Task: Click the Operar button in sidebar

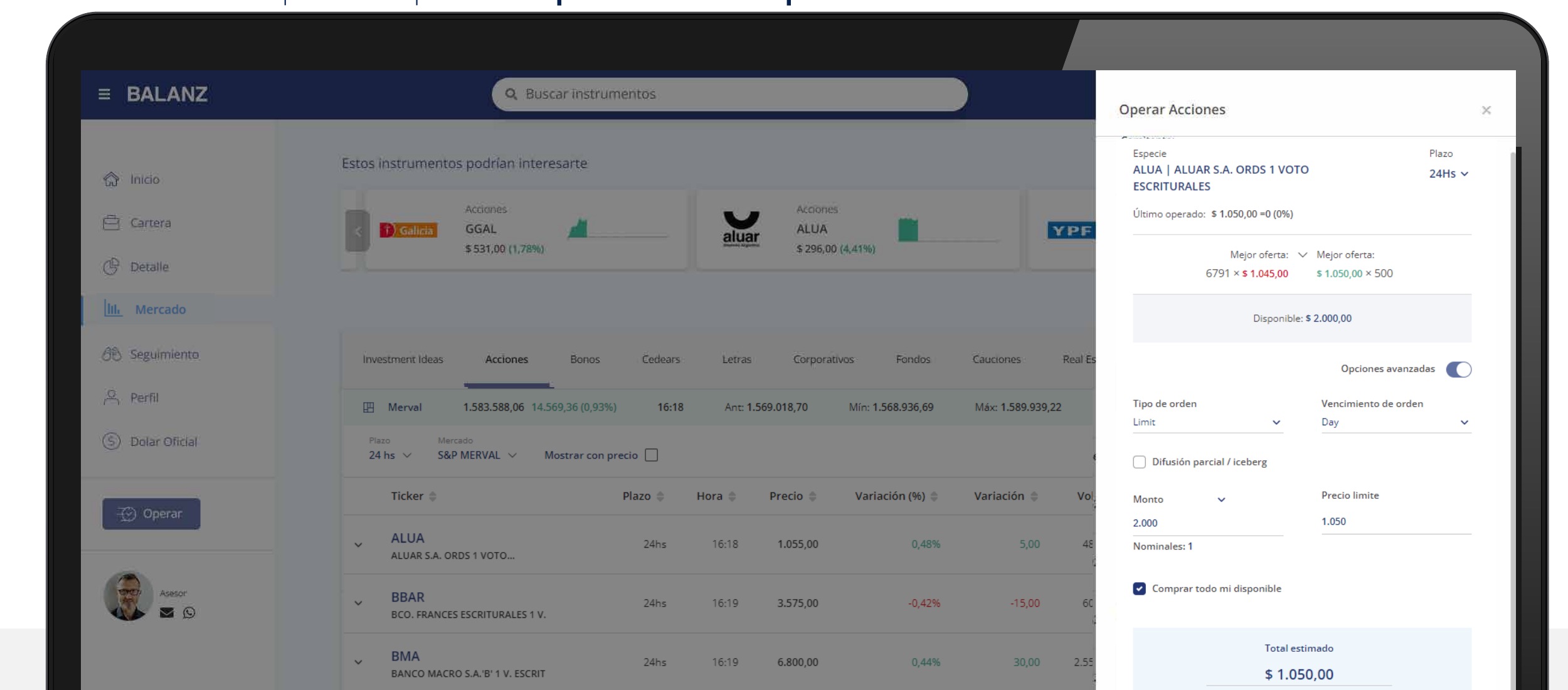Action: 151,514
